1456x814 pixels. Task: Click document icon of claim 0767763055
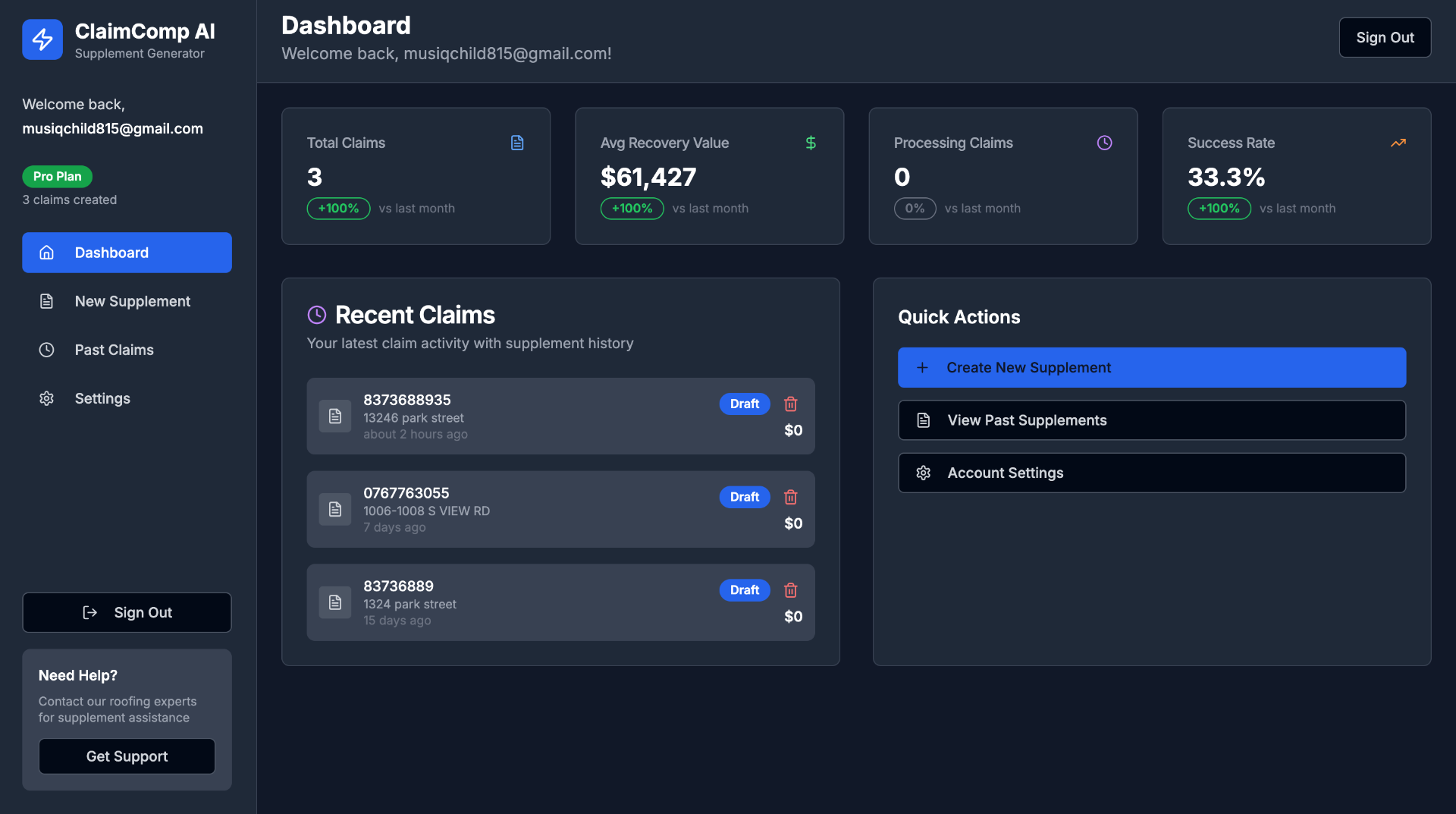click(334, 509)
